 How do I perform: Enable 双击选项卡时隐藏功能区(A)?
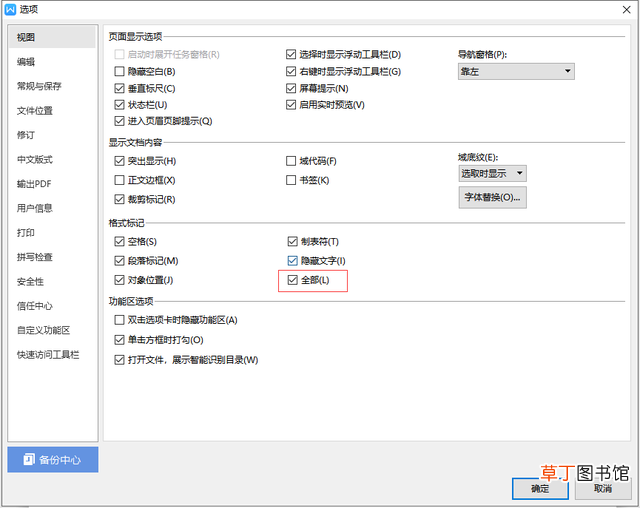point(119,320)
